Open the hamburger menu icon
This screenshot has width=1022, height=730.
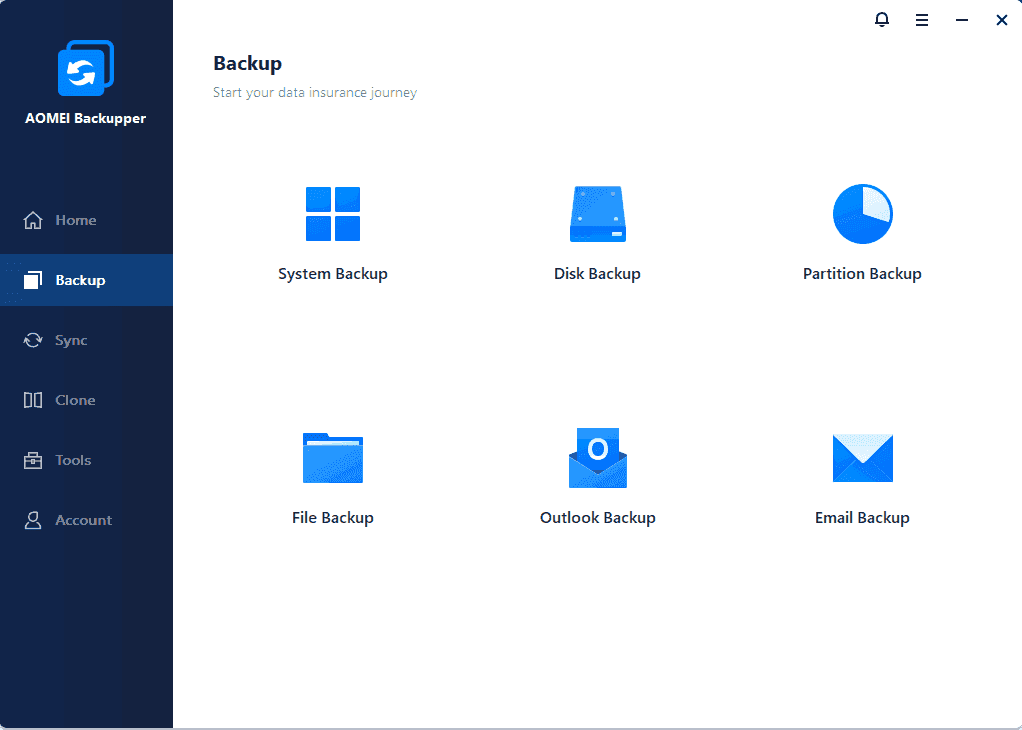coord(922,20)
